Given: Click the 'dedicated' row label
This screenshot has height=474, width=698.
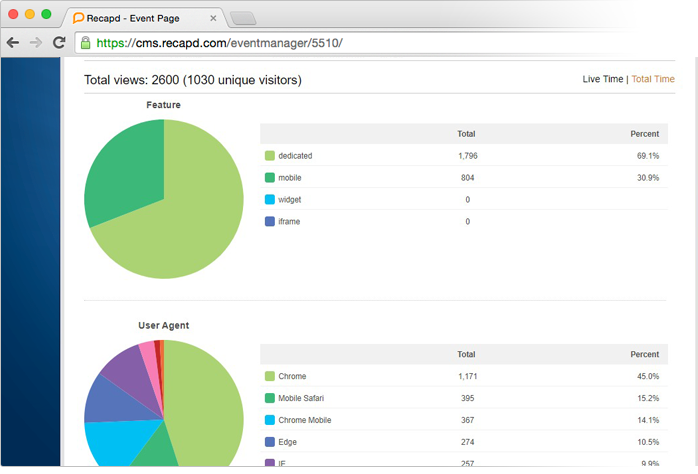Looking at the screenshot, I should 295,156.
